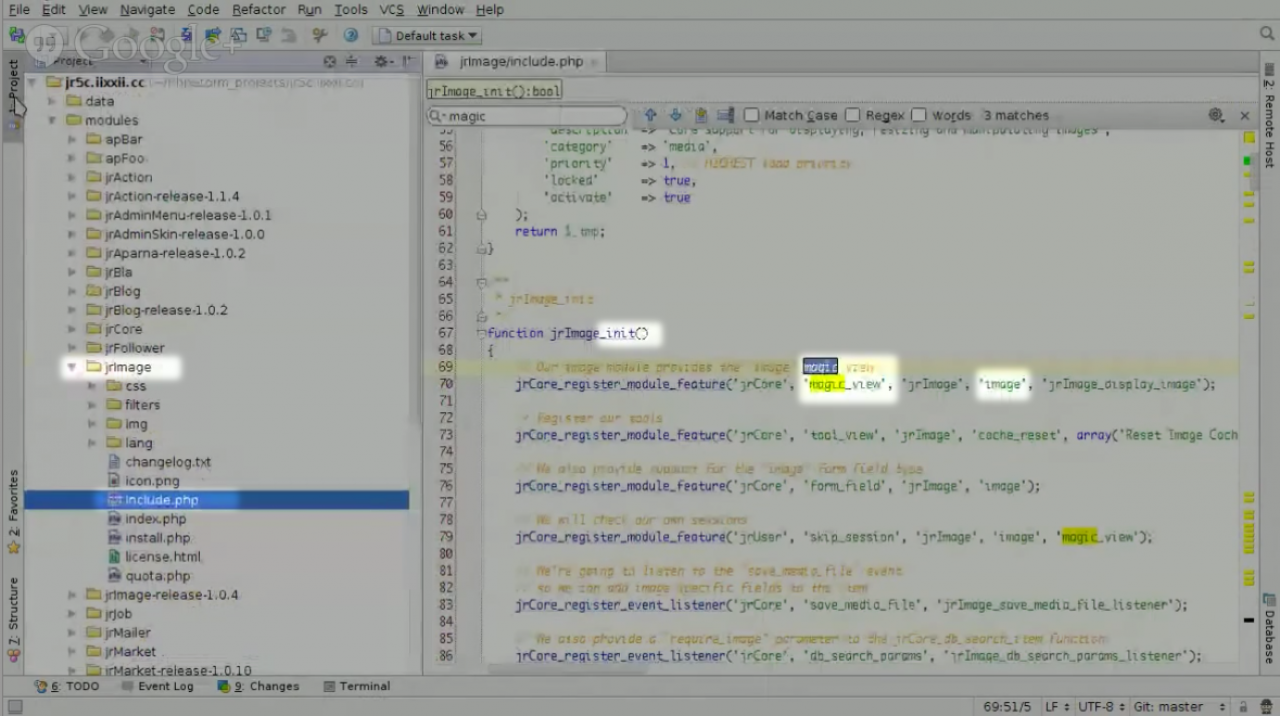1280x716 pixels.
Task: Click the scroll from source icon
Action: coord(330,62)
